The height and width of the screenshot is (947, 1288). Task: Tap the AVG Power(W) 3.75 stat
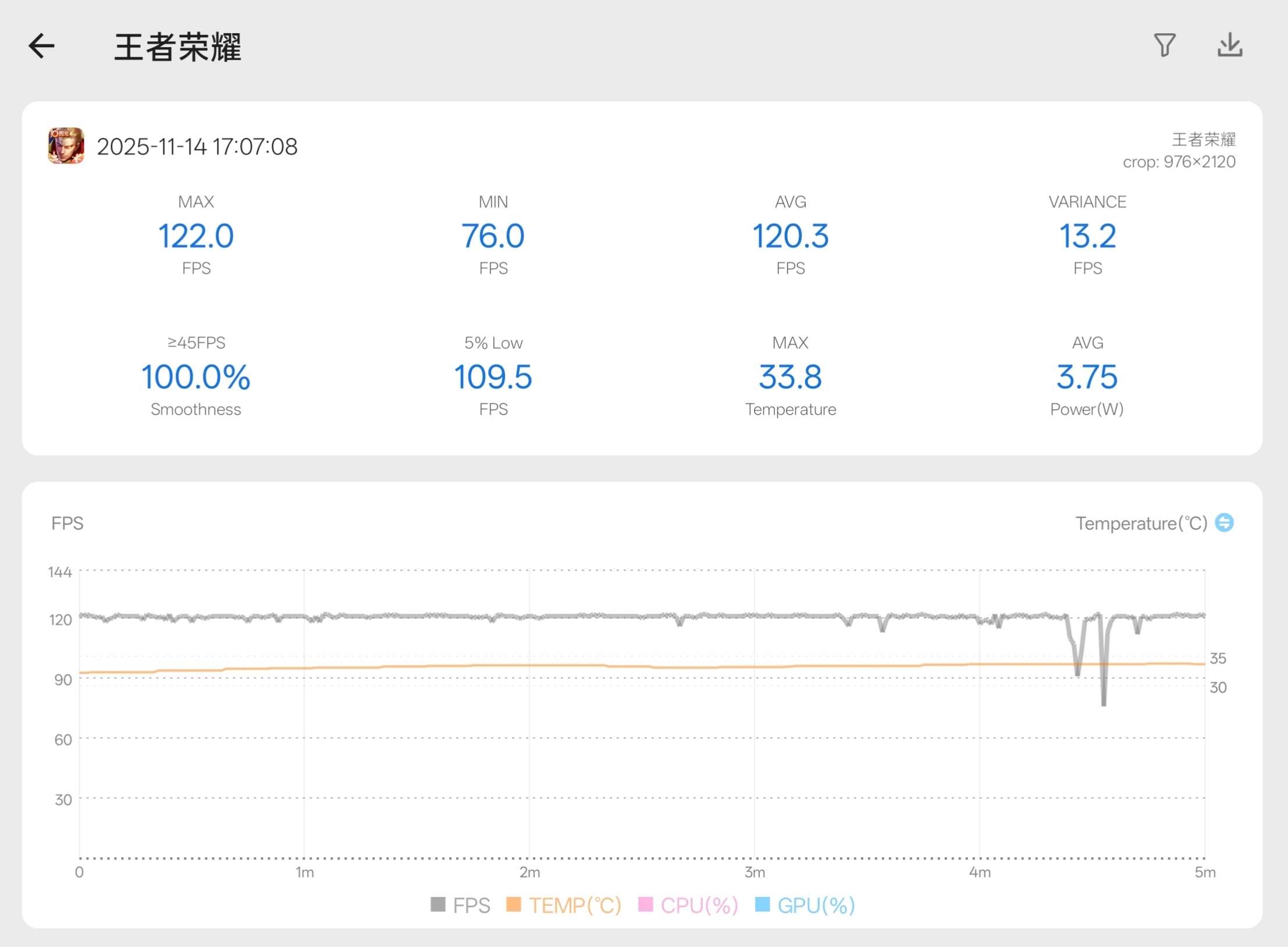coord(1087,376)
